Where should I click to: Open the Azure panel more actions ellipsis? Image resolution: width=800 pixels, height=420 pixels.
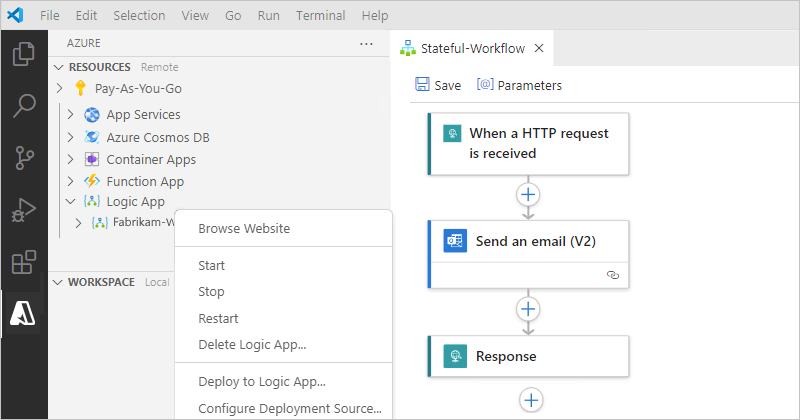tap(366, 44)
